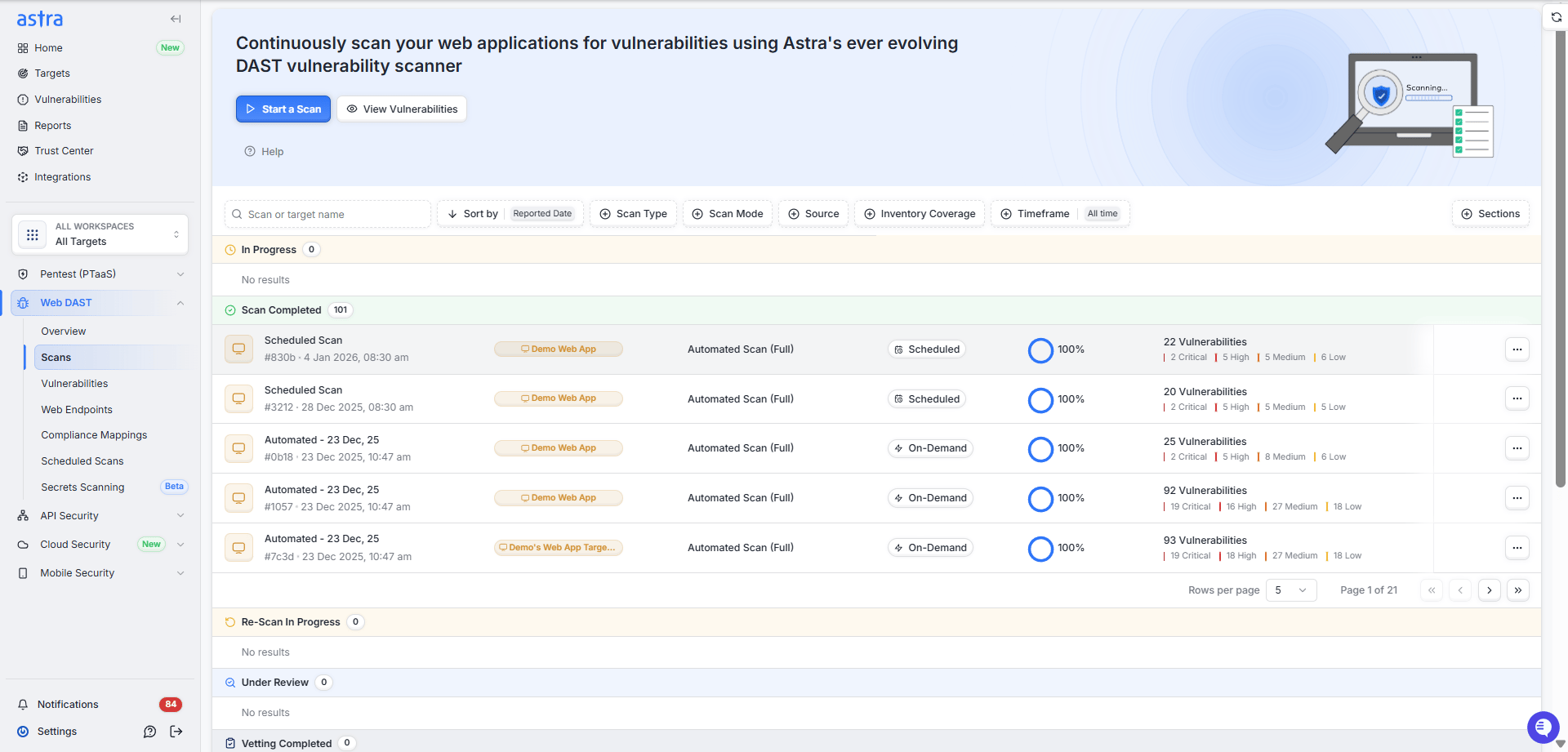
Task: Open more options for scan #3212
Action: pos(1517,398)
